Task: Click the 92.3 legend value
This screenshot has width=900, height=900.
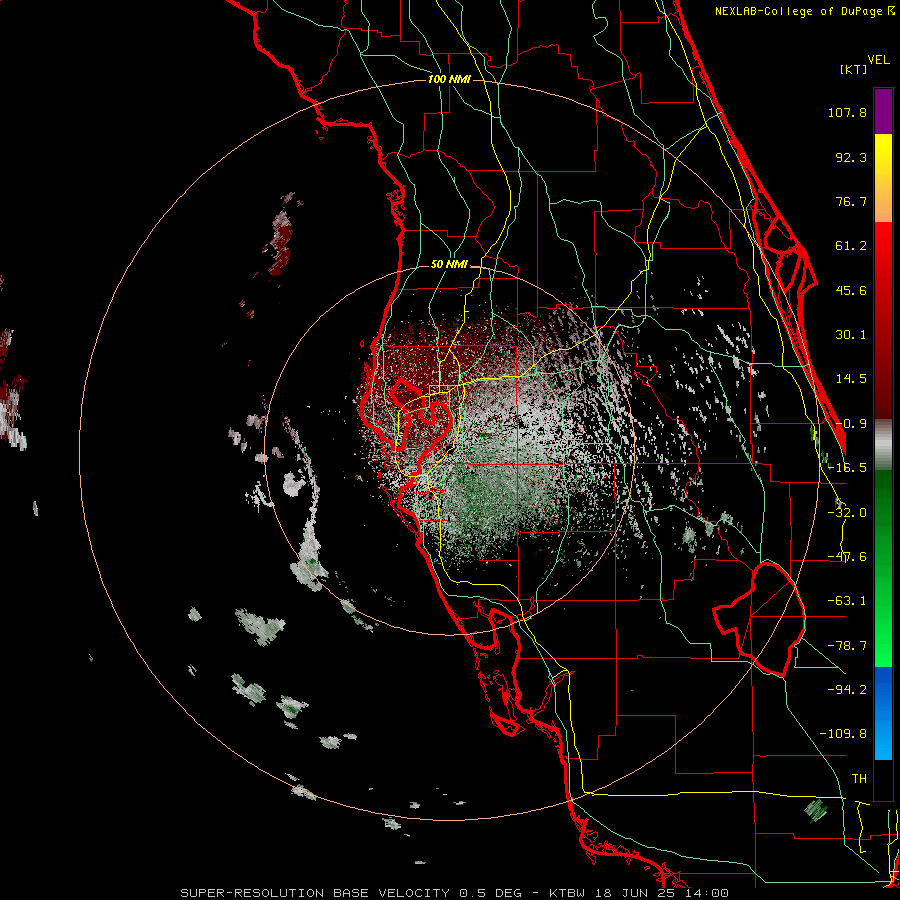Action: (x=851, y=157)
